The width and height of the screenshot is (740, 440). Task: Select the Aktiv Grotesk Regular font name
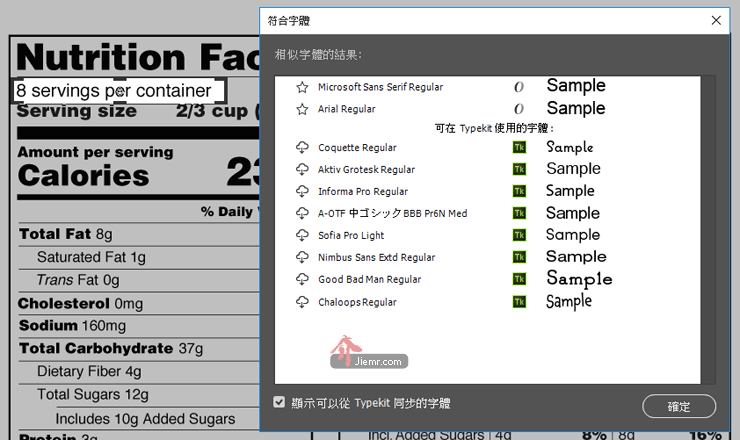[366, 169]
